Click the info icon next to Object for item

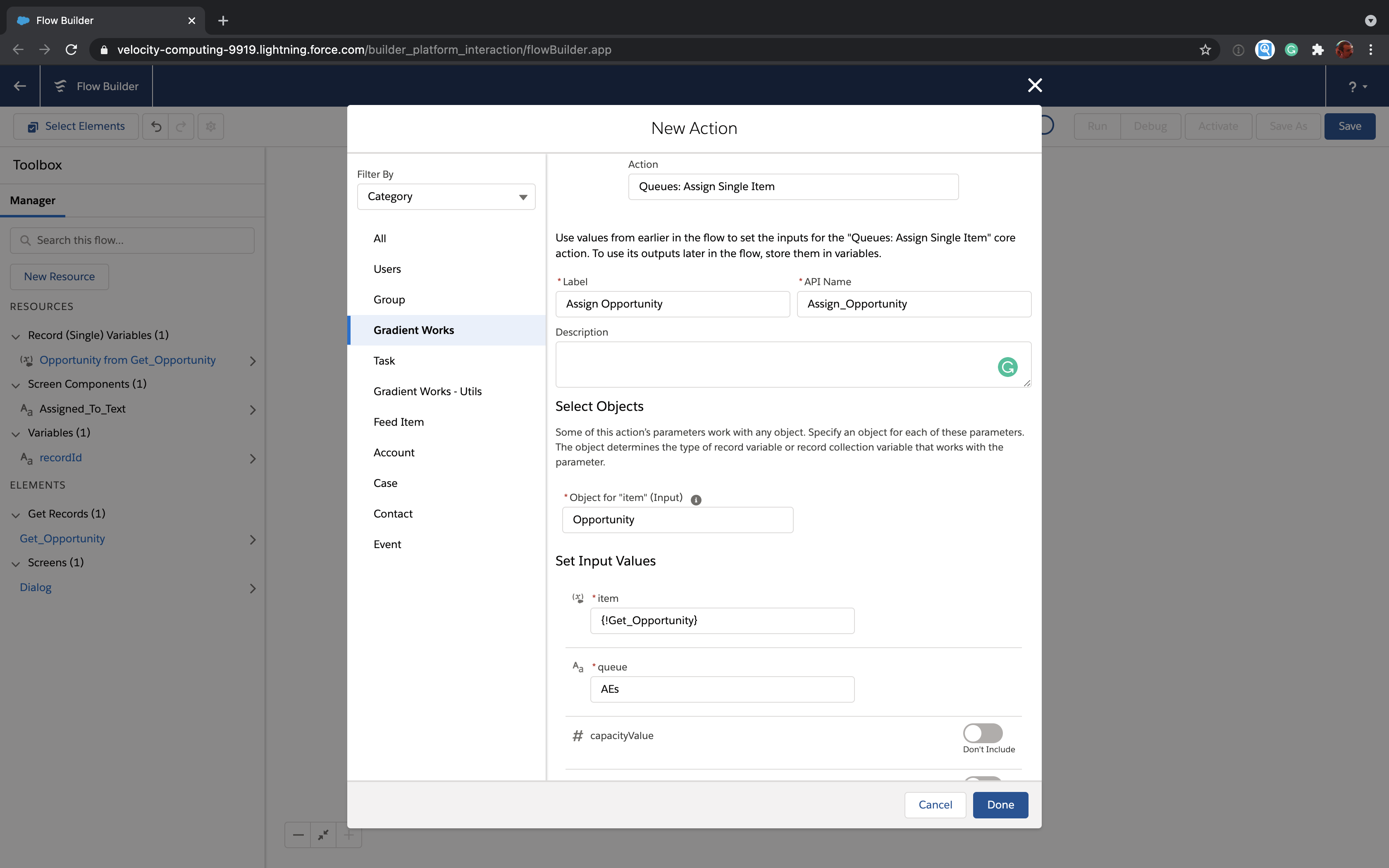[x=696, y=499]
